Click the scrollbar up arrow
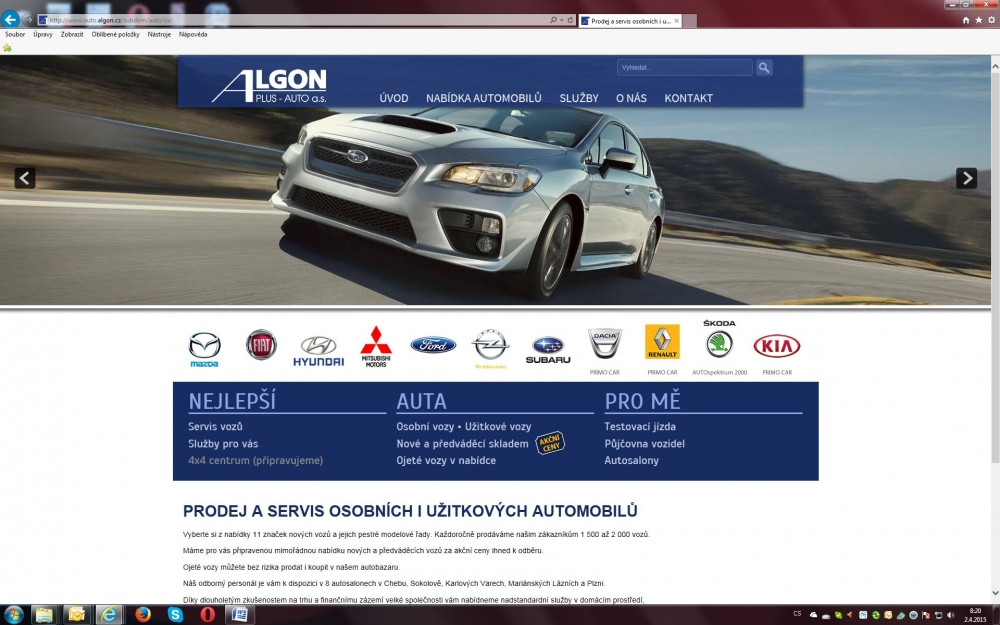 994,66
